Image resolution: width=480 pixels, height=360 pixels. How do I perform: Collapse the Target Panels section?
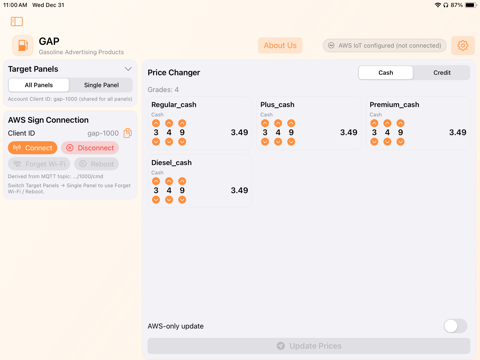[128, 69]
